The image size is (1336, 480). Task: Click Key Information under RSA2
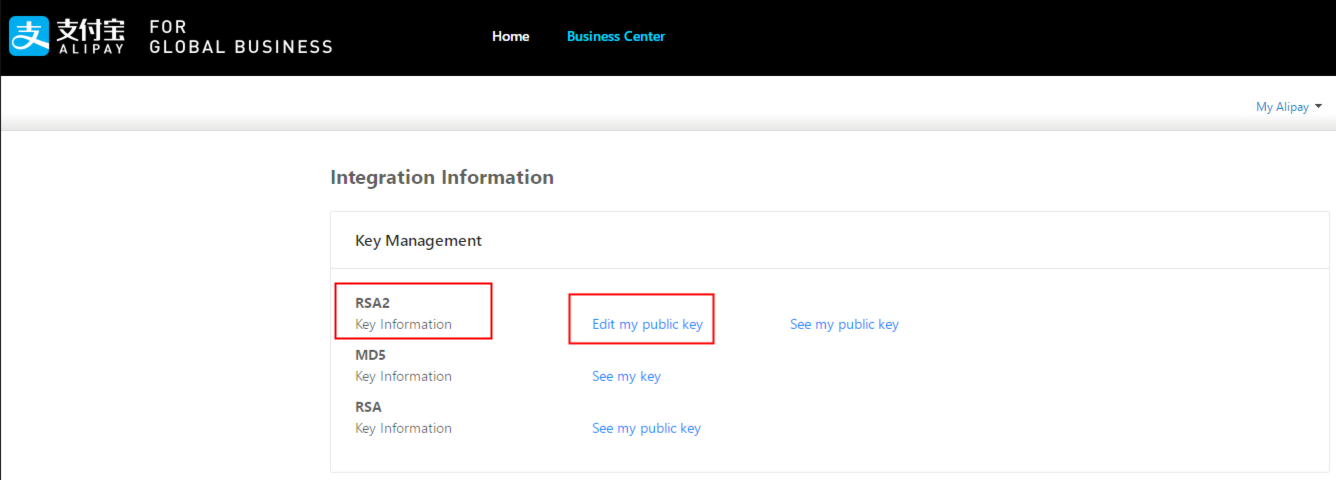pyautogui.click(x=403, y=324)
